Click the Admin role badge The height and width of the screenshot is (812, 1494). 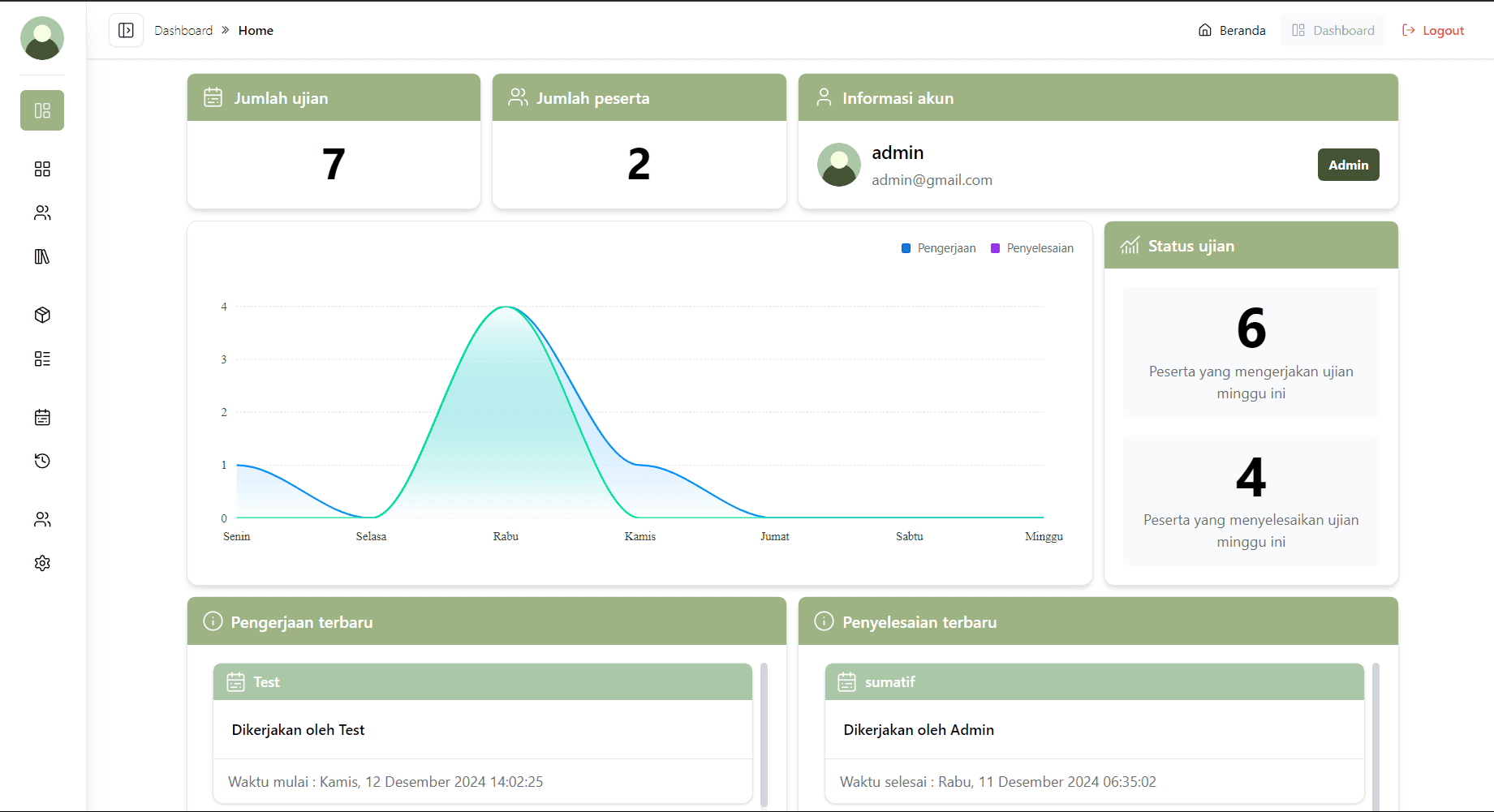click(x=1348, y=165)
